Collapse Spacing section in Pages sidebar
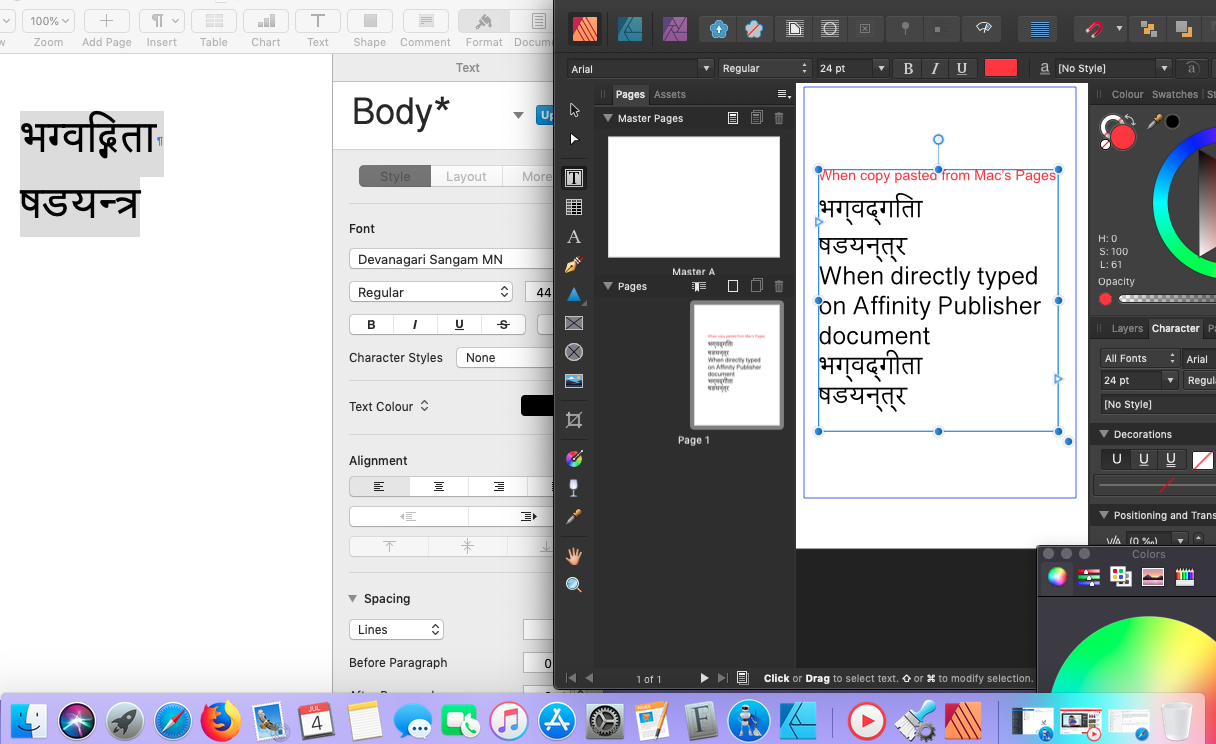The image size is (1216, 744). click(x=353, y=598)
